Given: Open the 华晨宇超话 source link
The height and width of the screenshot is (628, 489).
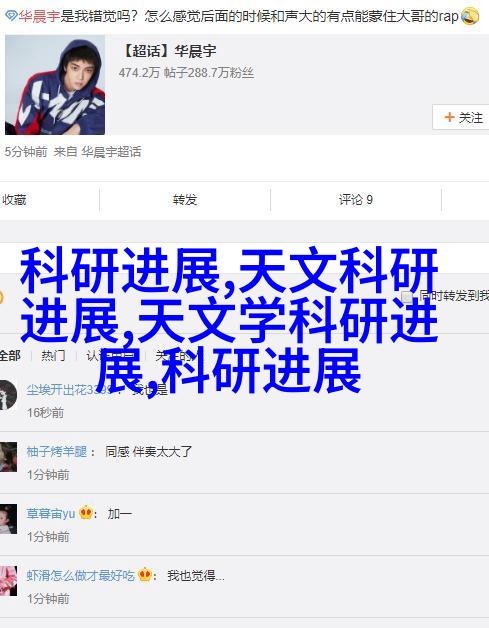Looking at the screenshot, I should coord(111,152).
